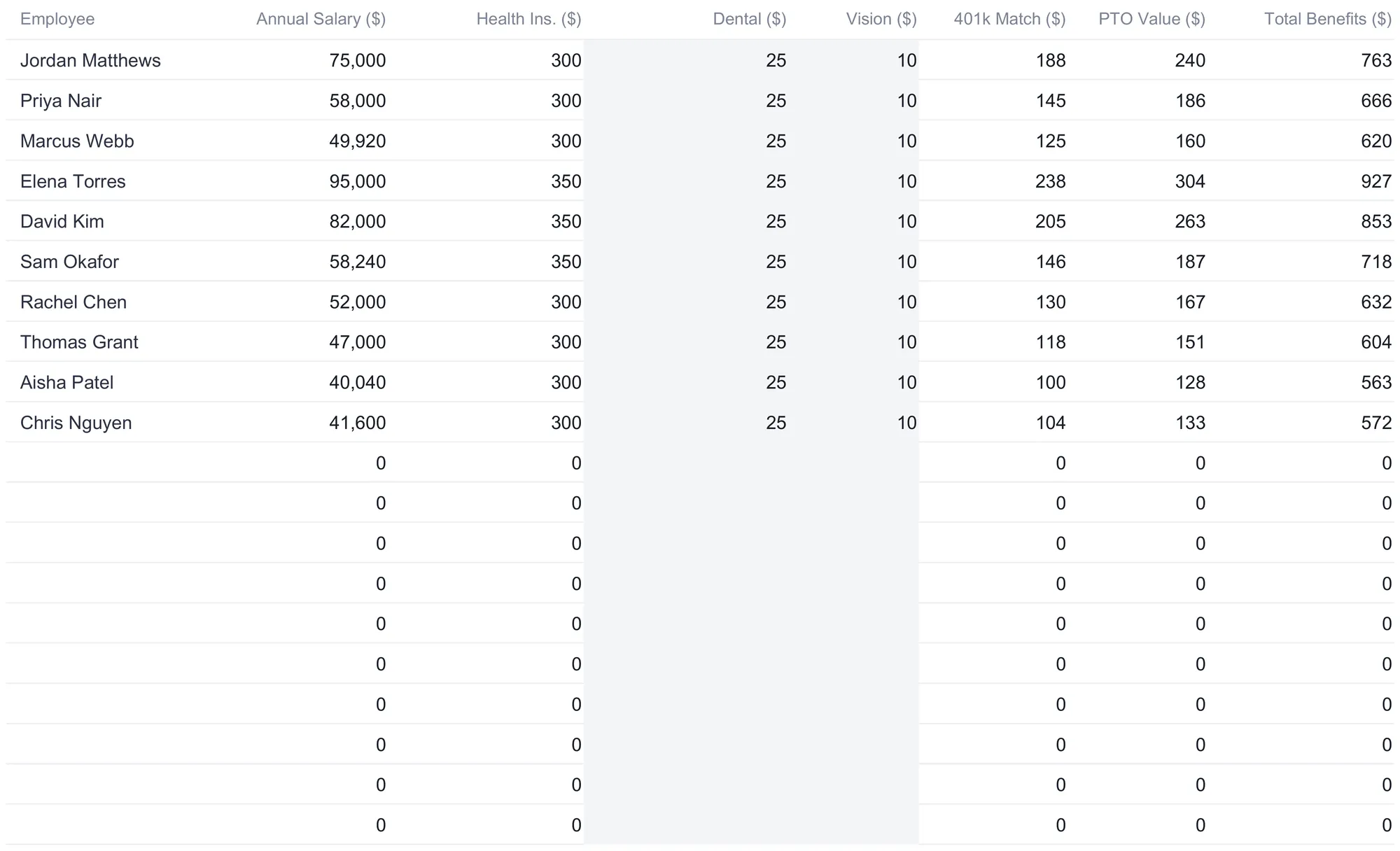Click total benefits value 763
The height and width of the screenshot is (851, 1400).
tap(1376, 60)
